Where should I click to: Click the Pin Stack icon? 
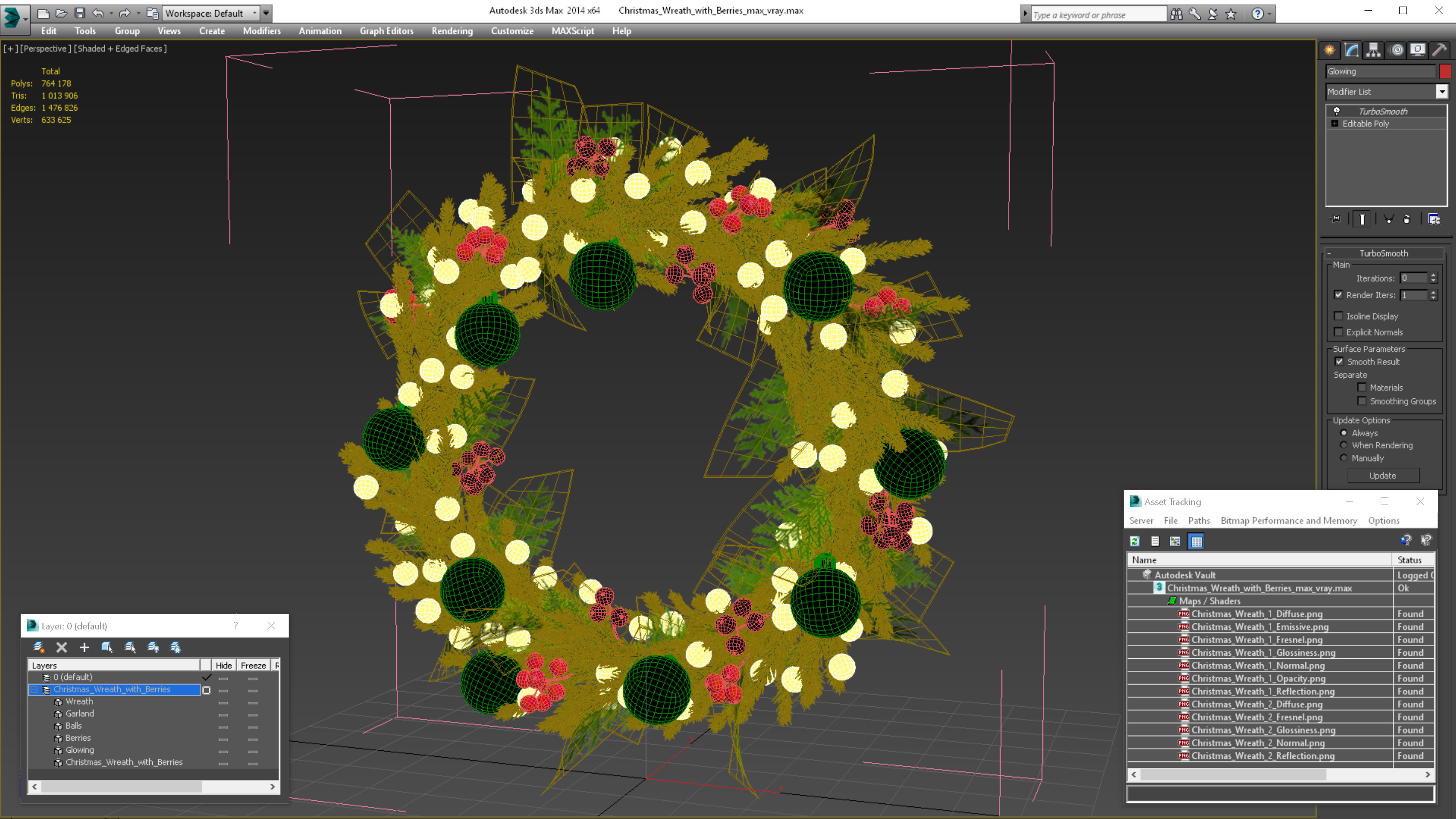(x=1335, y=219)
